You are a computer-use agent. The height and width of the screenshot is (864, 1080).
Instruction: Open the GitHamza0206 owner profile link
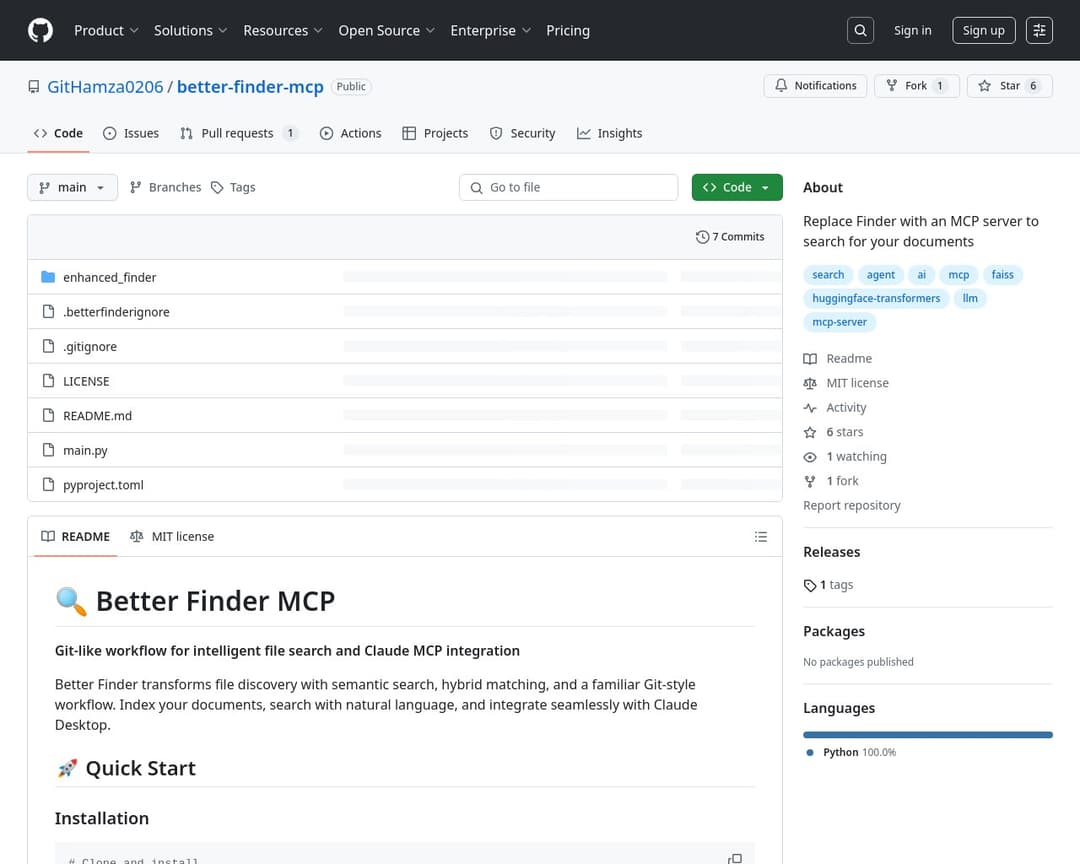[105, 87]
